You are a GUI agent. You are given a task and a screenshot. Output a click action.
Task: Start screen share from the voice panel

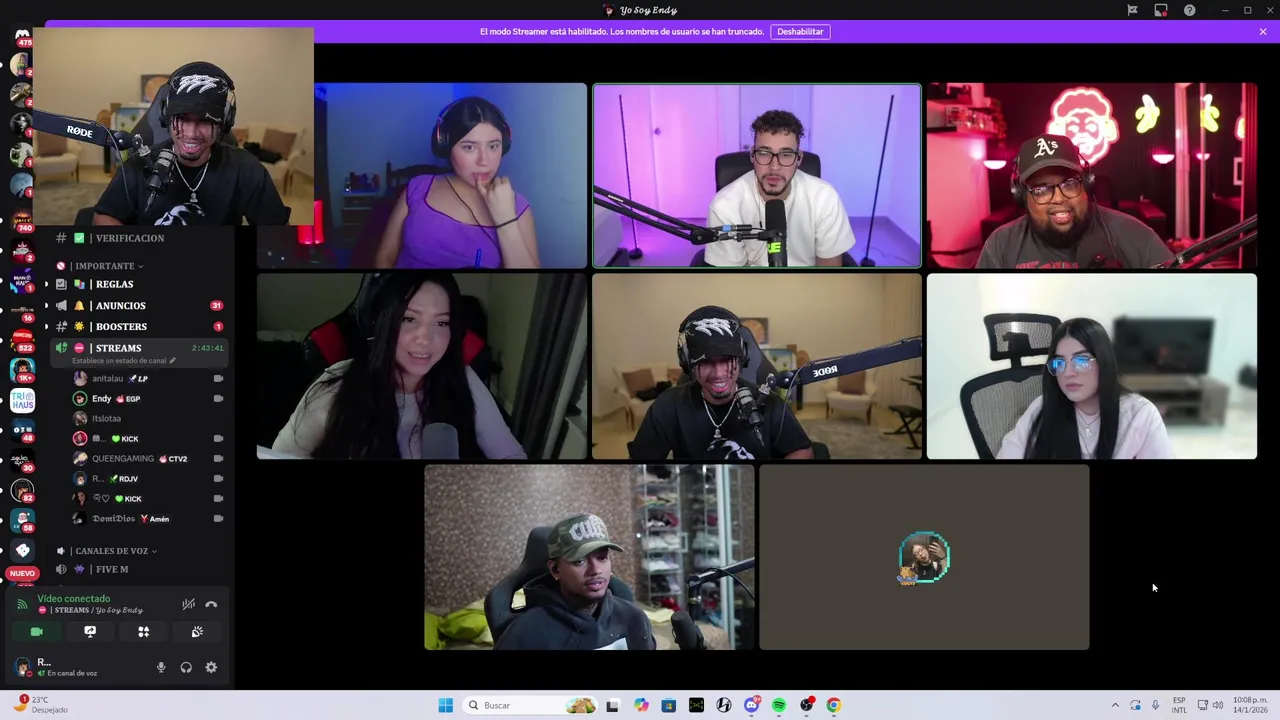90,632
